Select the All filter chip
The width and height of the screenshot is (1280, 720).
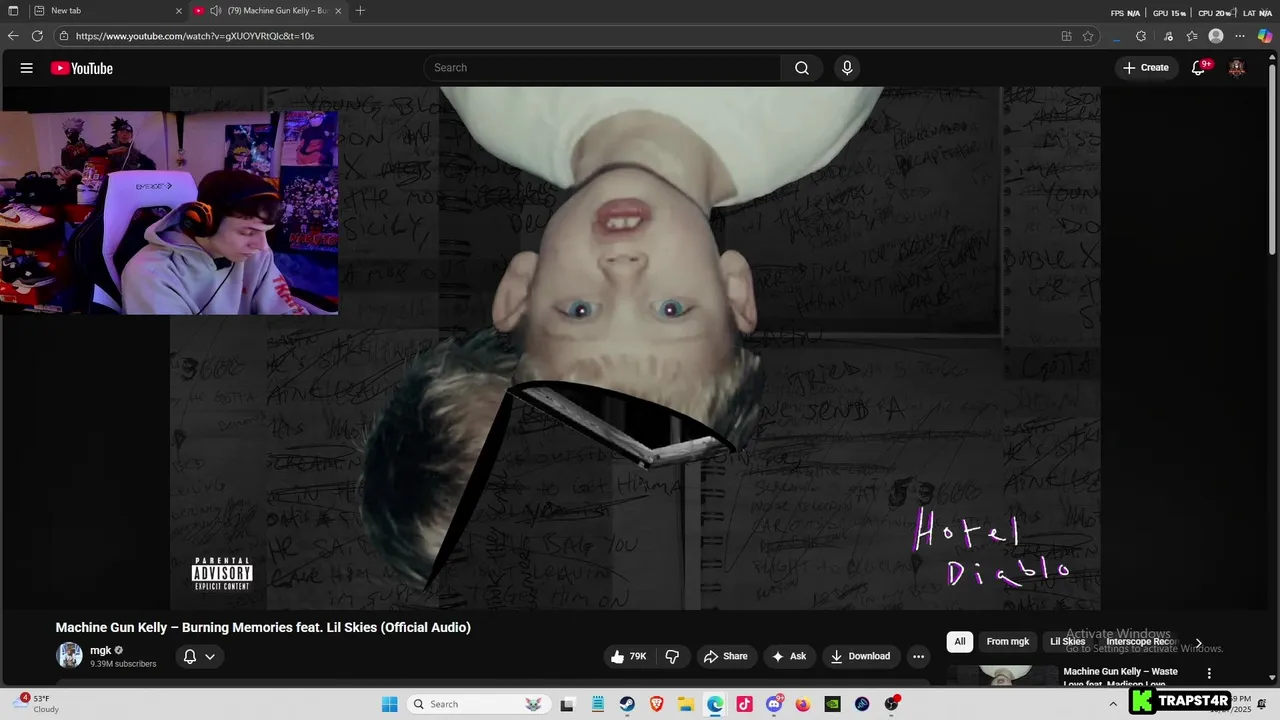coord(960,642)
